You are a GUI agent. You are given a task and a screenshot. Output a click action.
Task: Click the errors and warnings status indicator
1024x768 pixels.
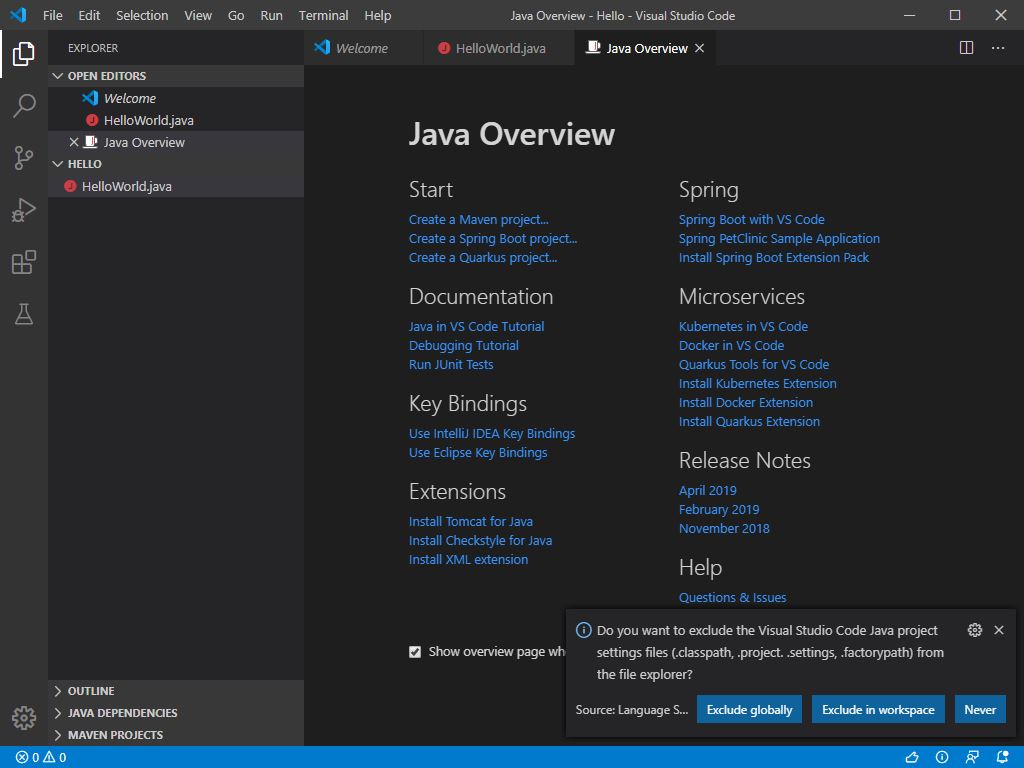41,758
